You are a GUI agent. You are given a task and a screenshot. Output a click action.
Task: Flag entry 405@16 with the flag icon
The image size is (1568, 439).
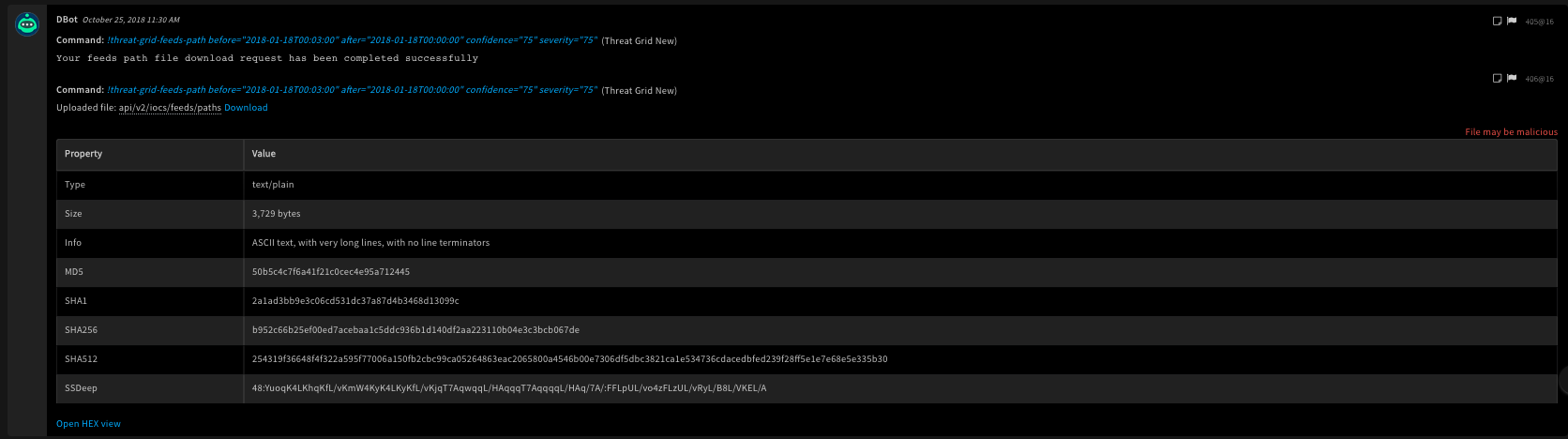[x=1512, y=21]
